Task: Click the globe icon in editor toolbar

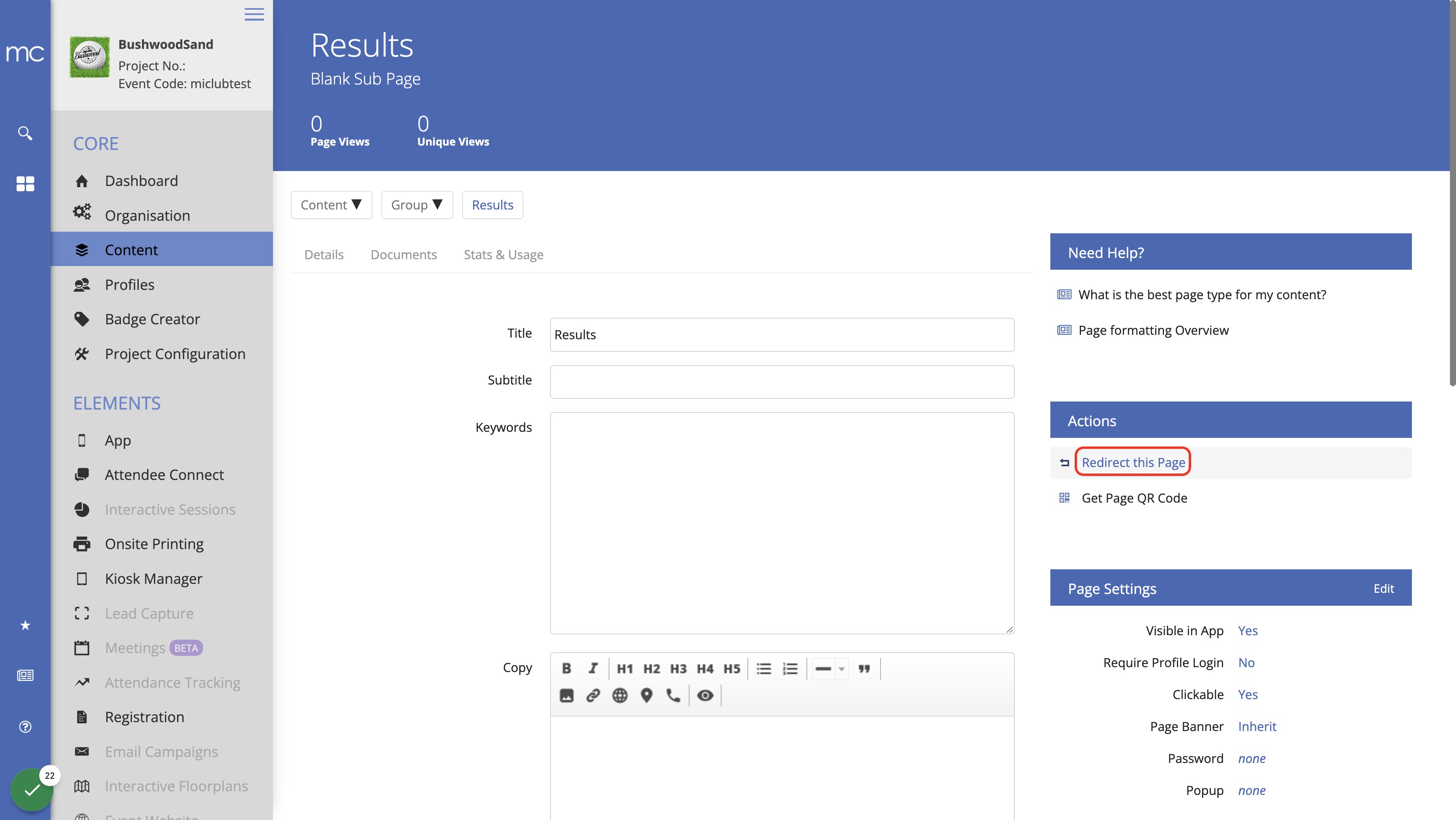Action: [x=620, y=695]
